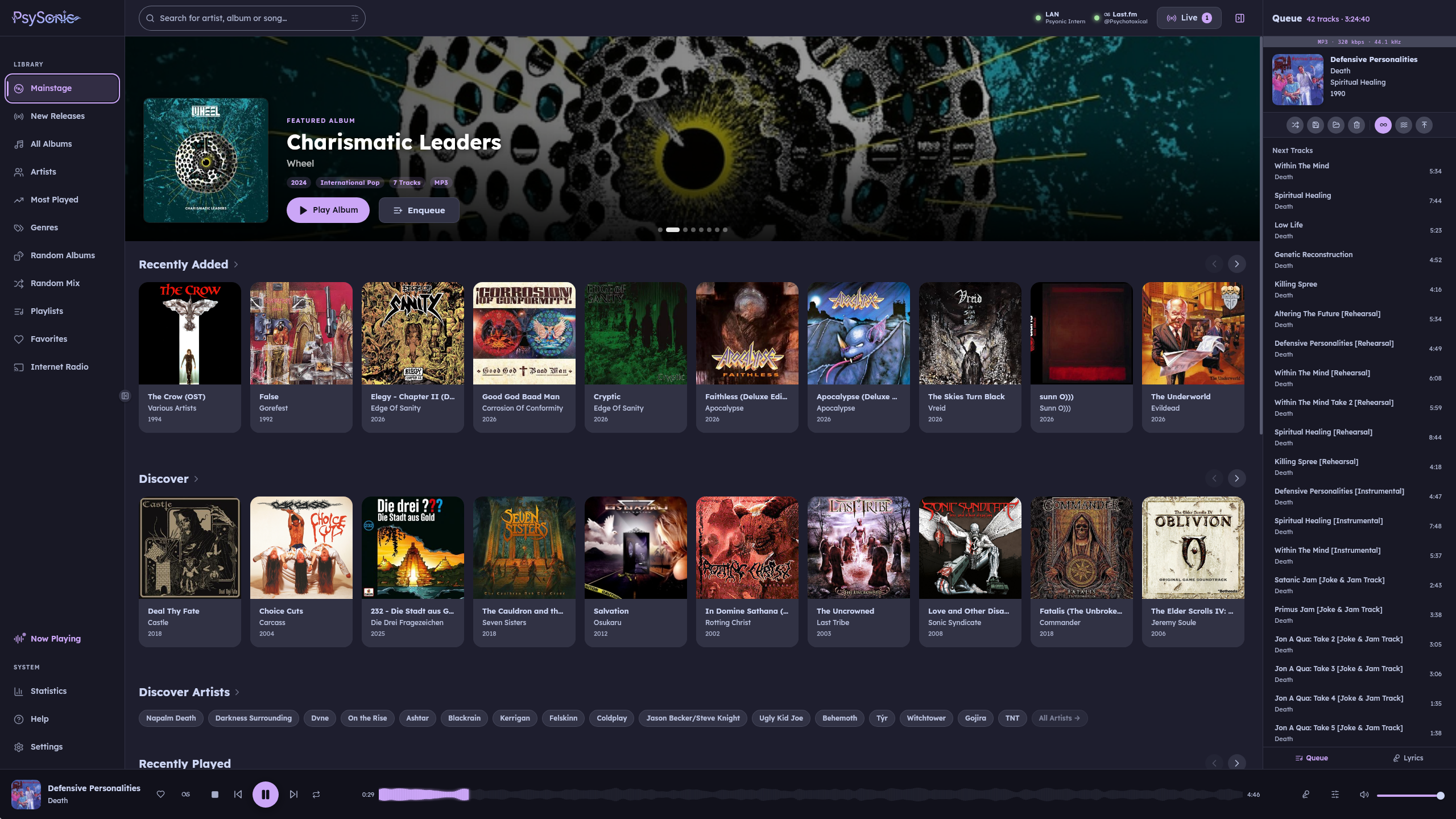Open The Crow (OST) album cover
The image size is (1456, 819).
coord(190,333)
